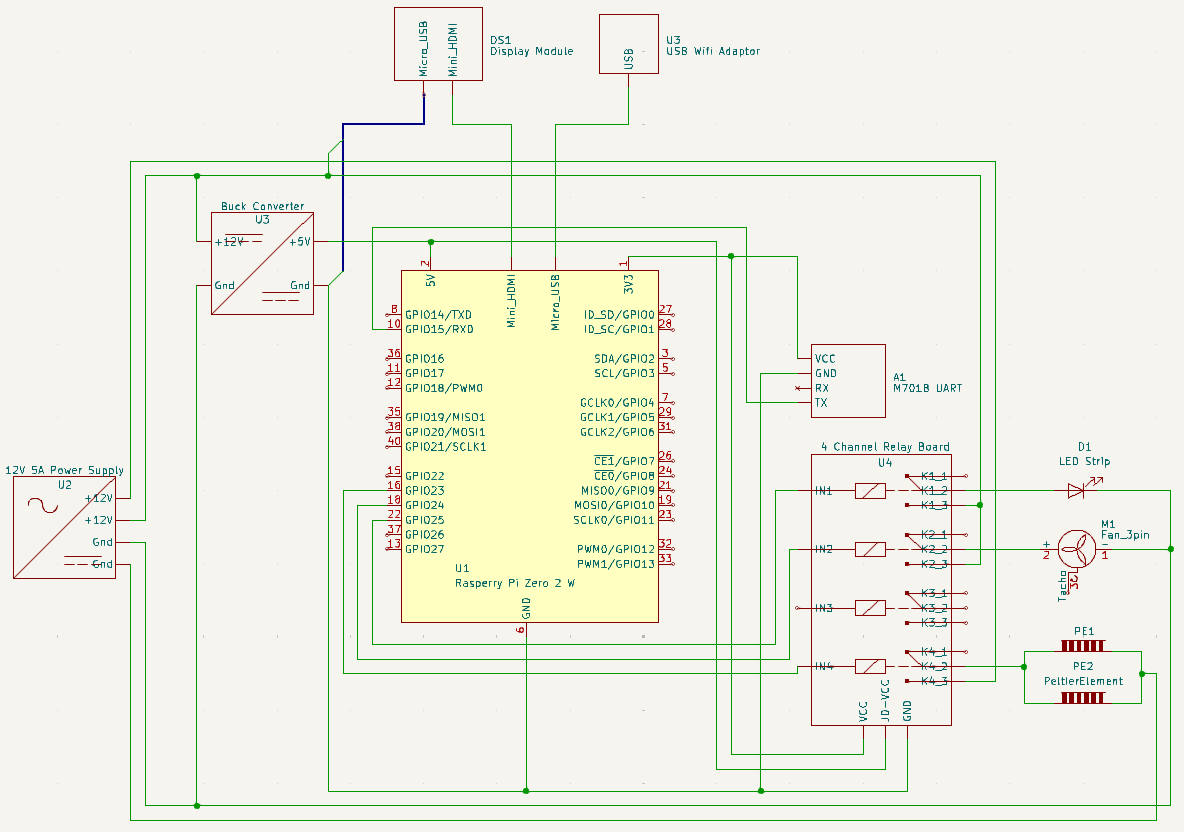Click the Micro_USB pin label on the Pi

pos(556,302)
